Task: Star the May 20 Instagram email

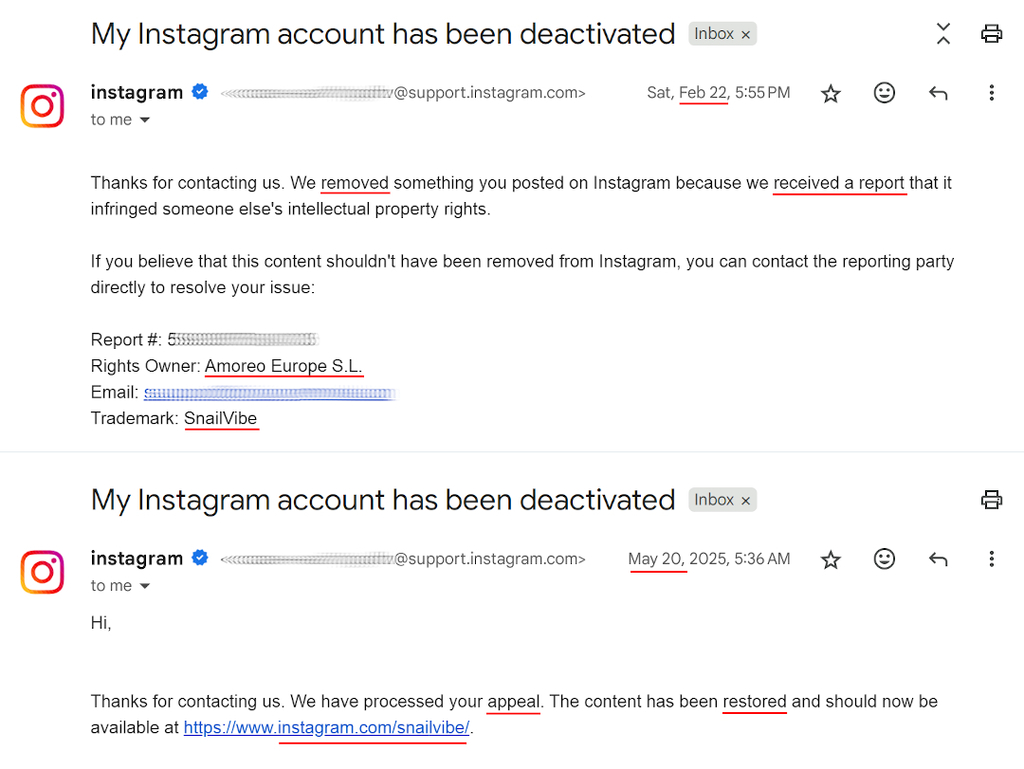Action: 830,559
